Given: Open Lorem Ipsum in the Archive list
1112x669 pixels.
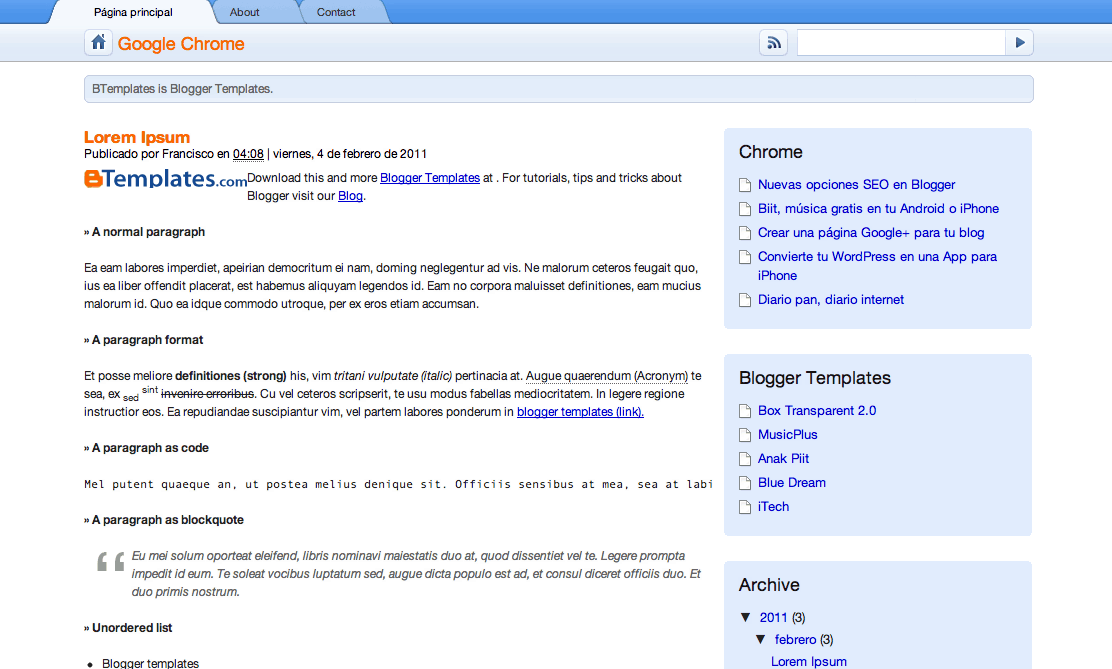Looking at the screenshot, I should (x=808, y=661).
